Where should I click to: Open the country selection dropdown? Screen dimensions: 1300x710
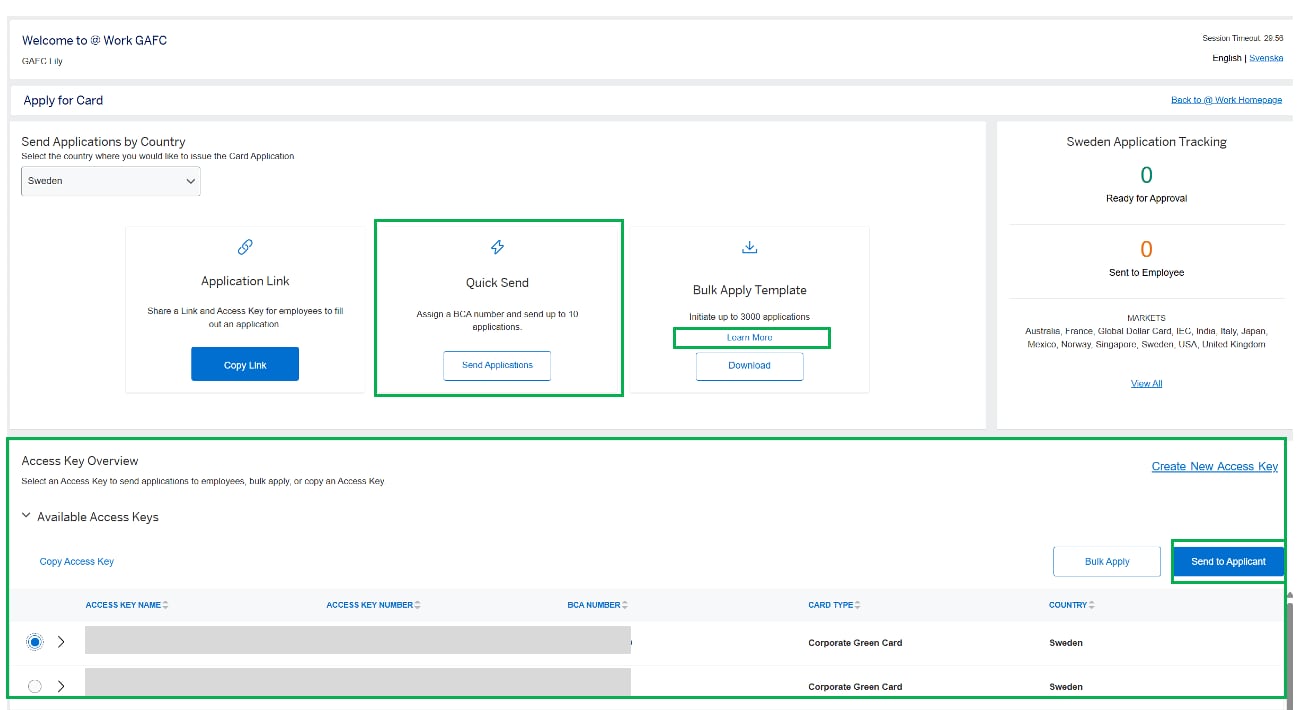tap(110, 181)
